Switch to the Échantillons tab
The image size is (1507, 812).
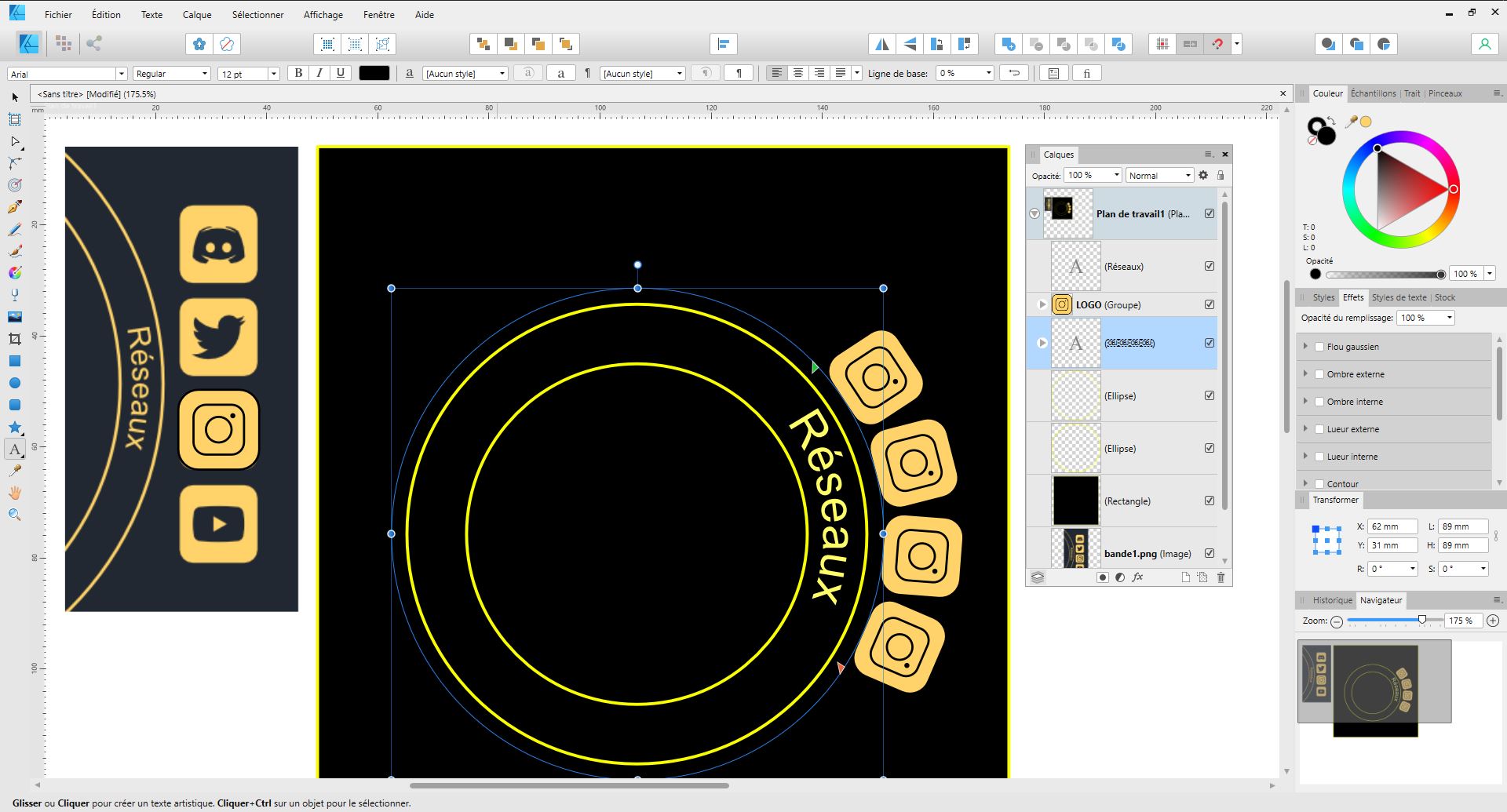tap(1373, 93)
